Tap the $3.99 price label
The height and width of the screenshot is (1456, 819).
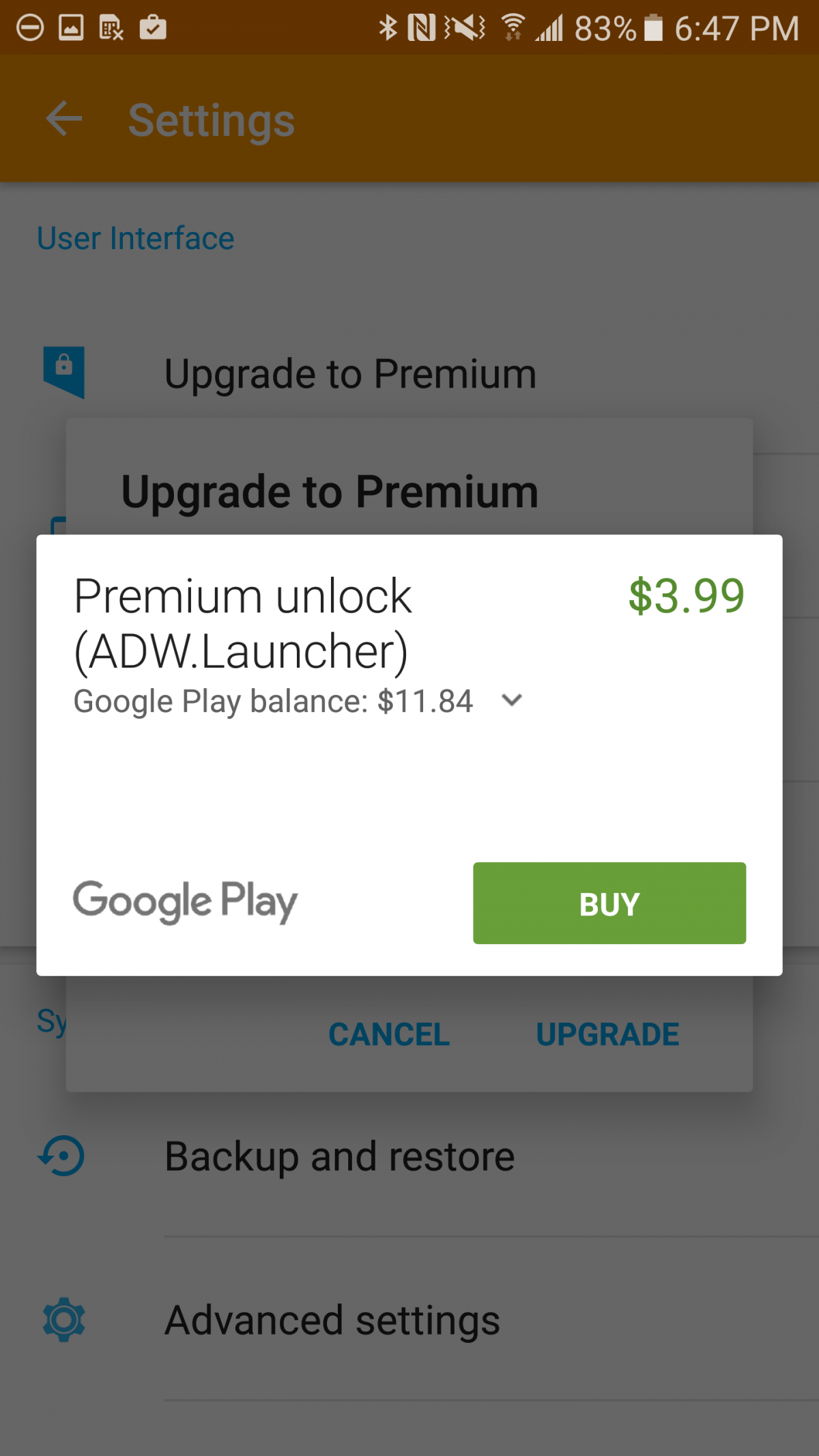coord(687,596)
